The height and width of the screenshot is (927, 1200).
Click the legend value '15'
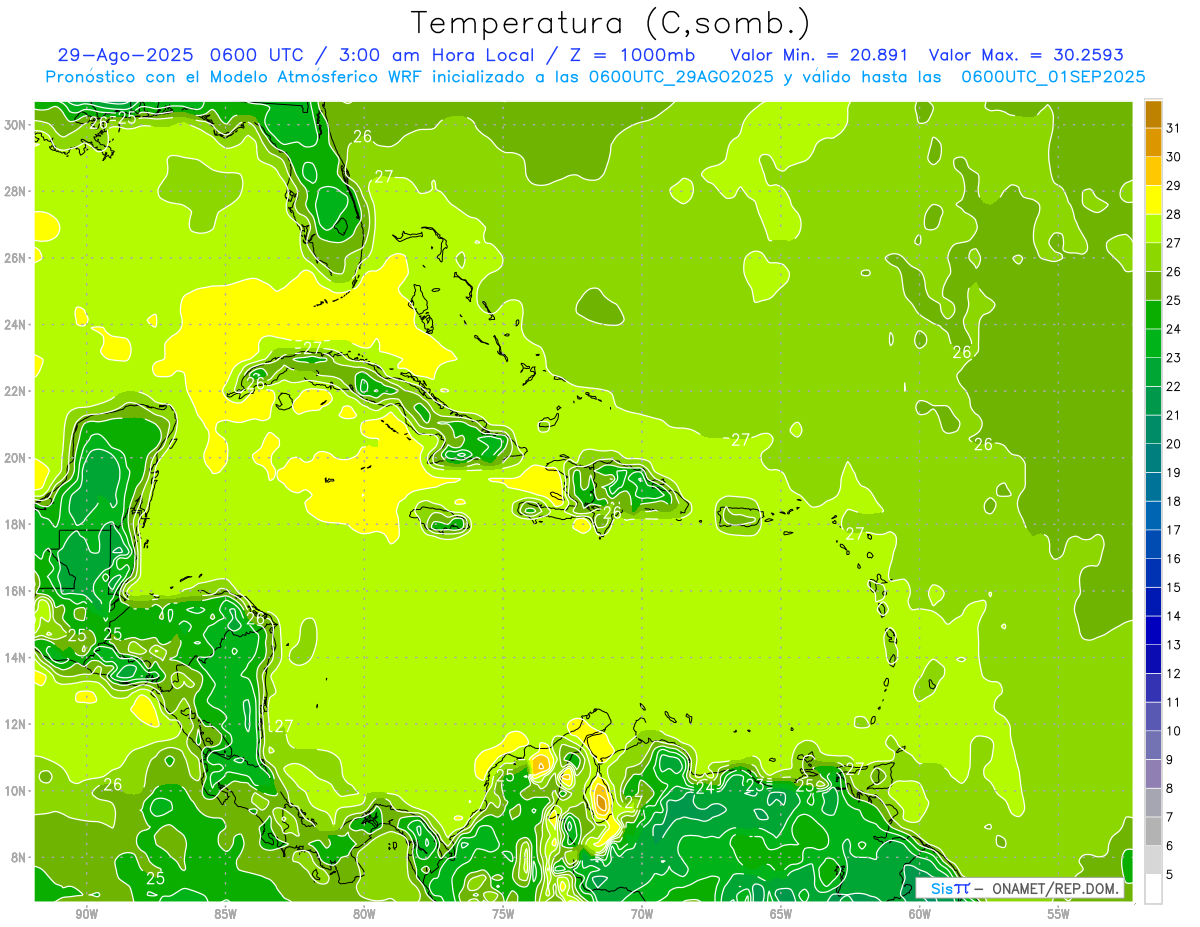[x=1174, y=588]
